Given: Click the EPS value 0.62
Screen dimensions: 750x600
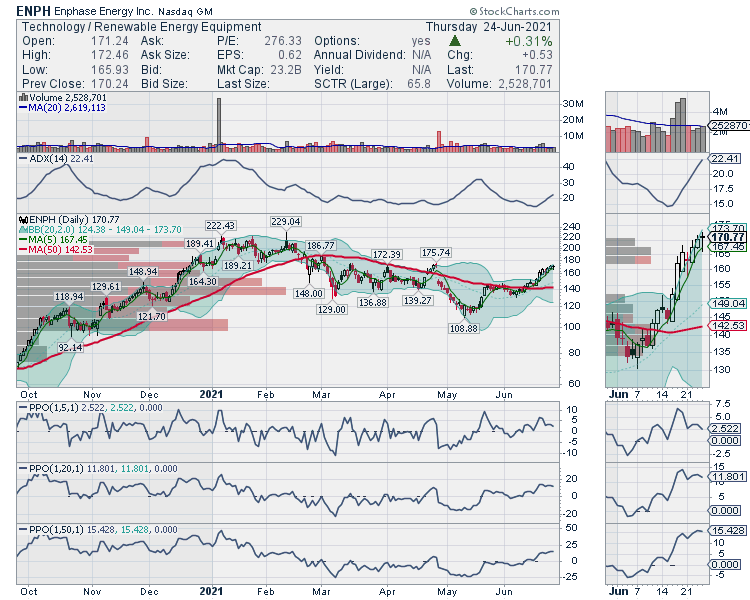Looking at the screenshot, I should [290, 55].
